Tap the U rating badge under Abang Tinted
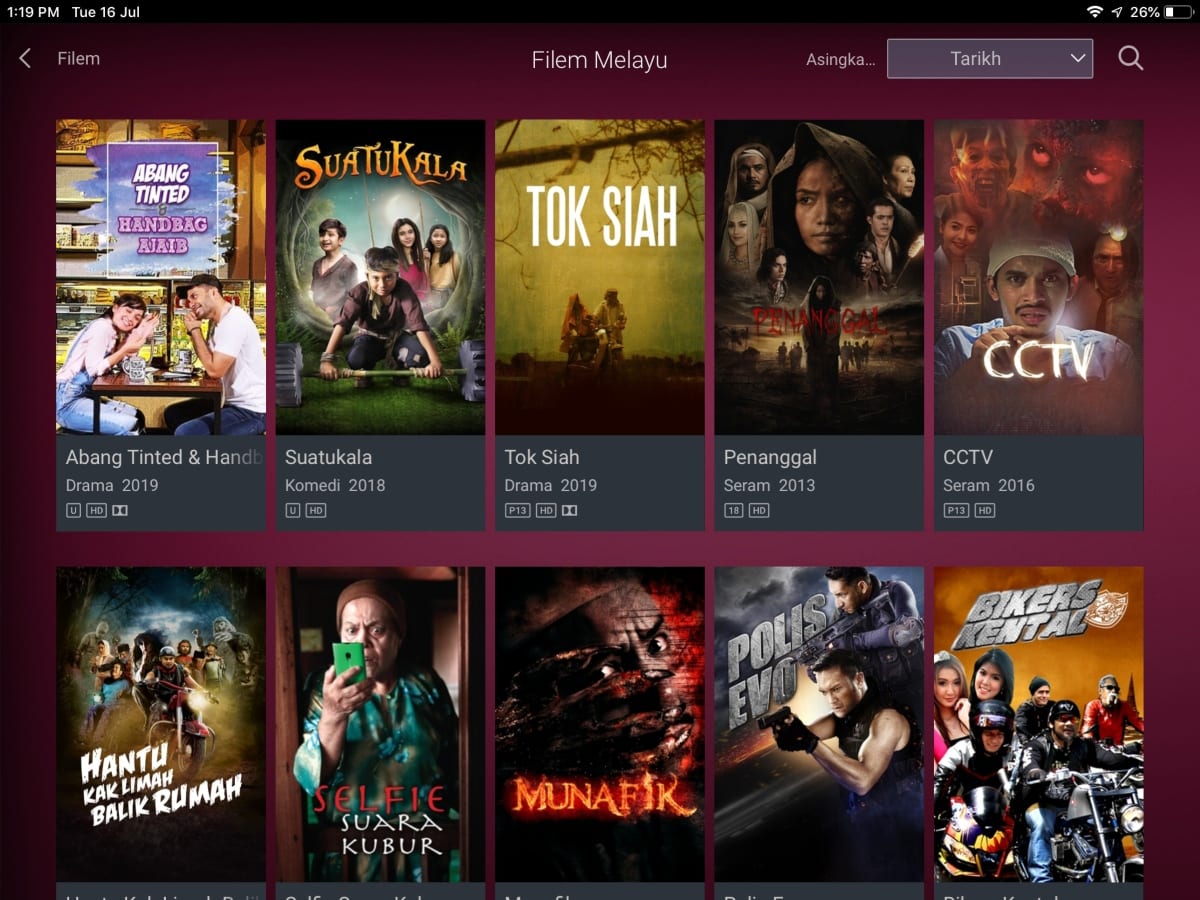The height and width of the screenshot is (900, 1200). point(73,510)
